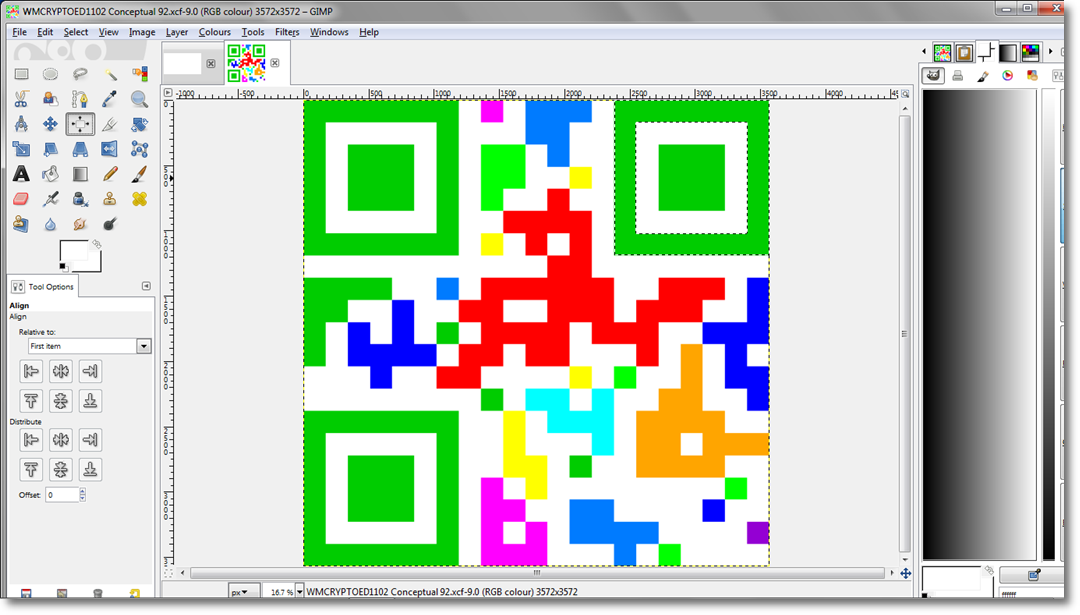Open the background colour swatch
The height and width of the screenshot is (615, 1080).
[x=95, y=264]
